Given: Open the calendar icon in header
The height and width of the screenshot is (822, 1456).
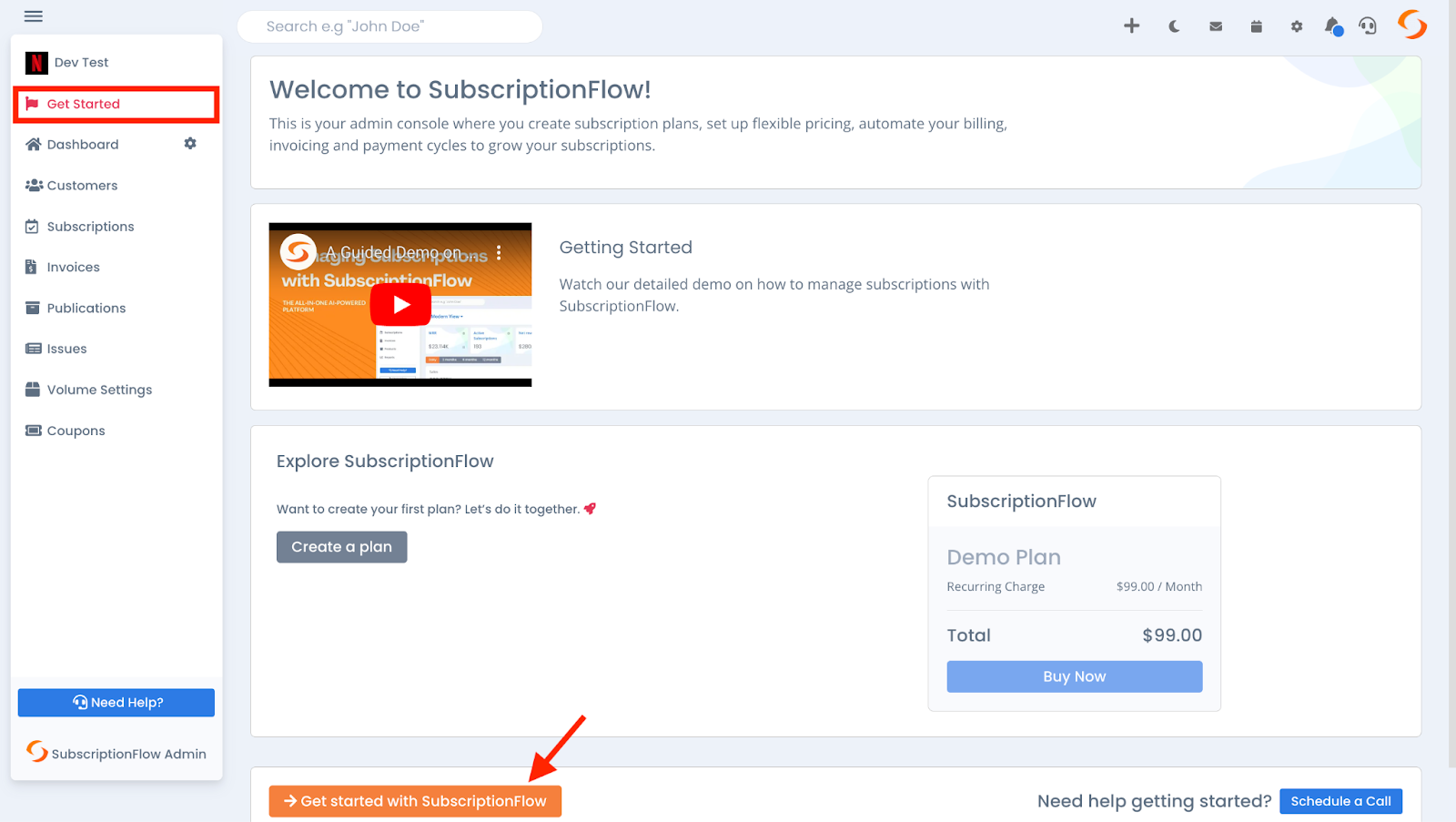Looking at the screenshot, I should [x=1256, y=26].
